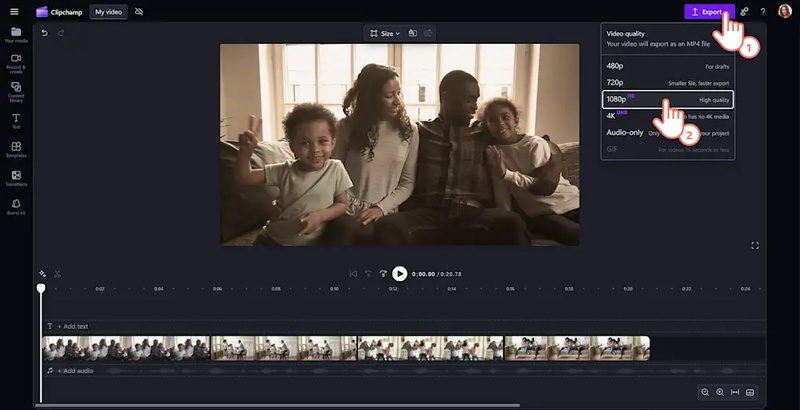The image size is (800, 410).
Task: Click the Export button
Action: tap(708, 12)
